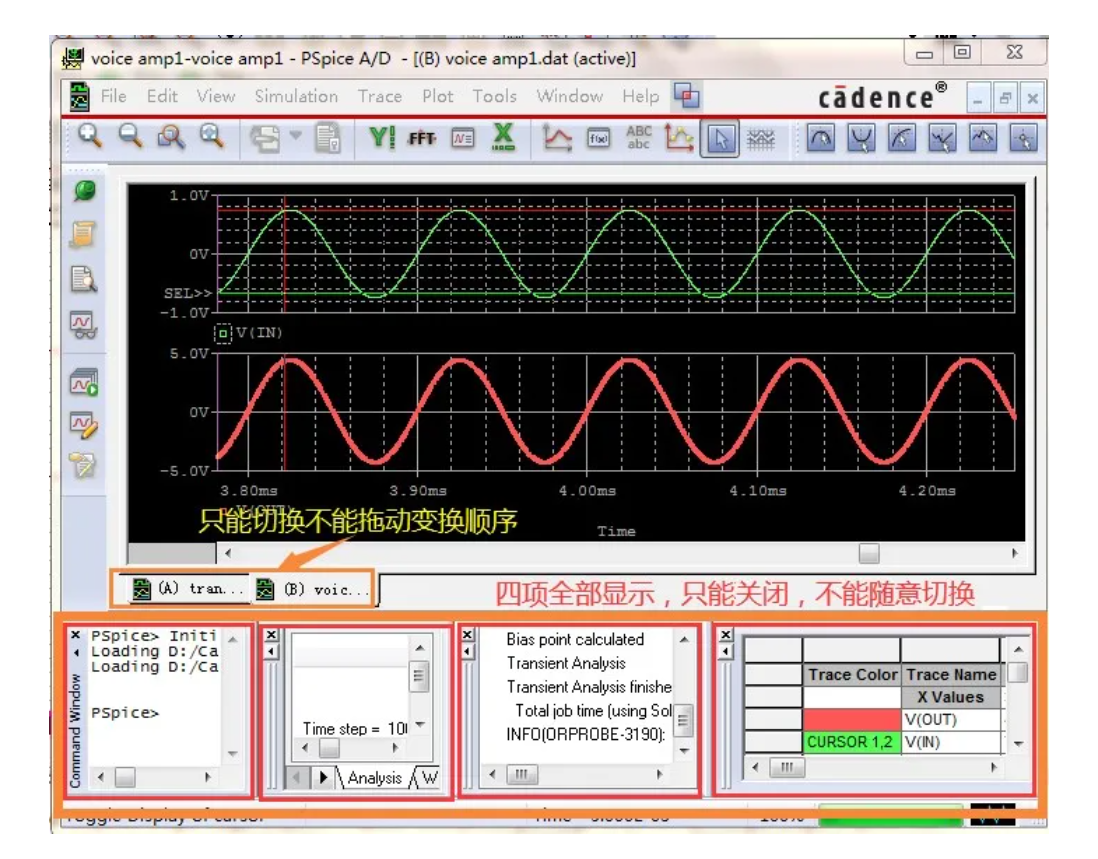Click the Cursor Point icon

(1023, 138)
